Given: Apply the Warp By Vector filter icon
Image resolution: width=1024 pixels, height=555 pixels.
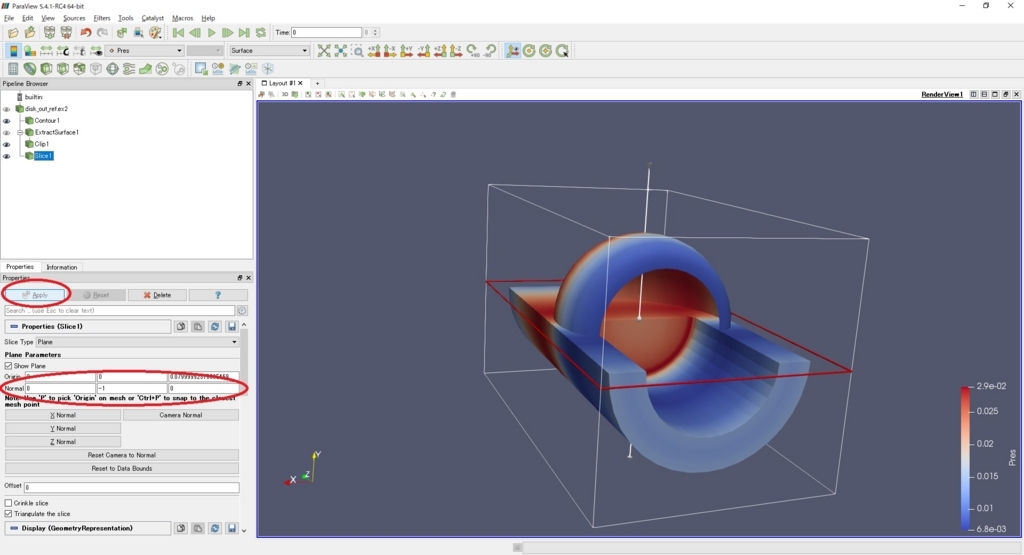Looking at the screenshot, I should (145, 69).
